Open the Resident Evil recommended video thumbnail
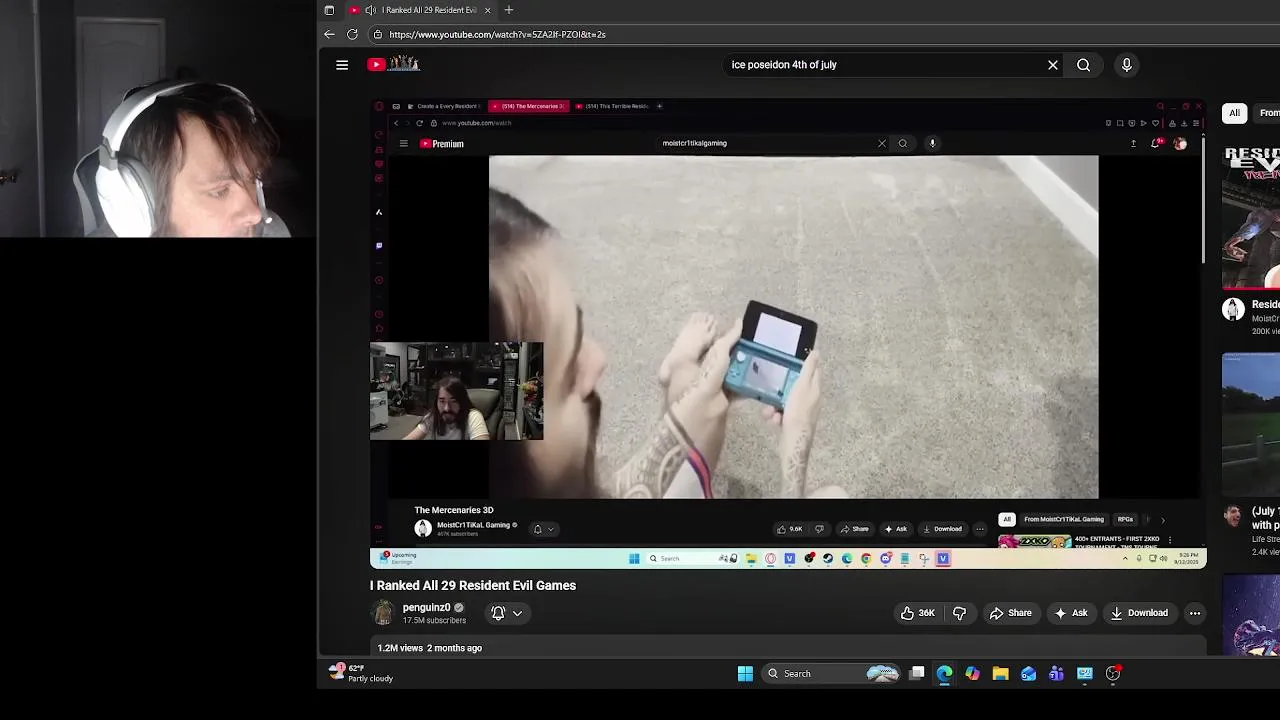 [1251, 217]
